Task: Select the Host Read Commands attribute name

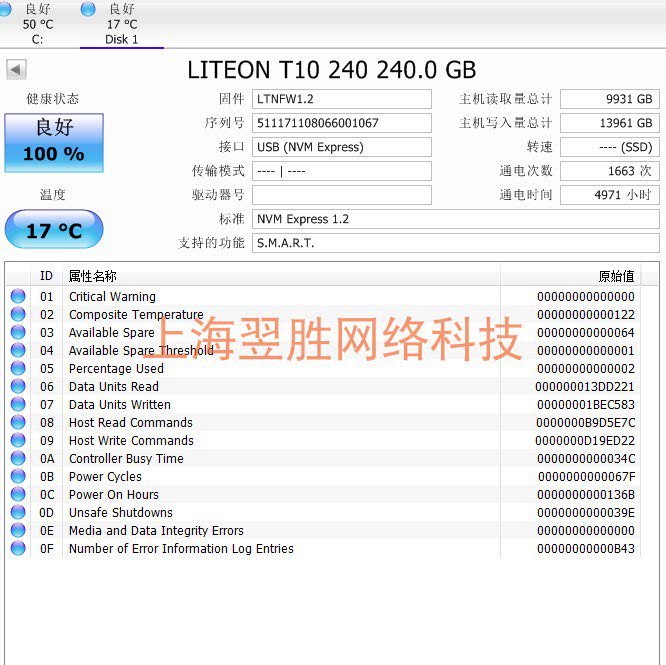Action: (x=131, y=423)
